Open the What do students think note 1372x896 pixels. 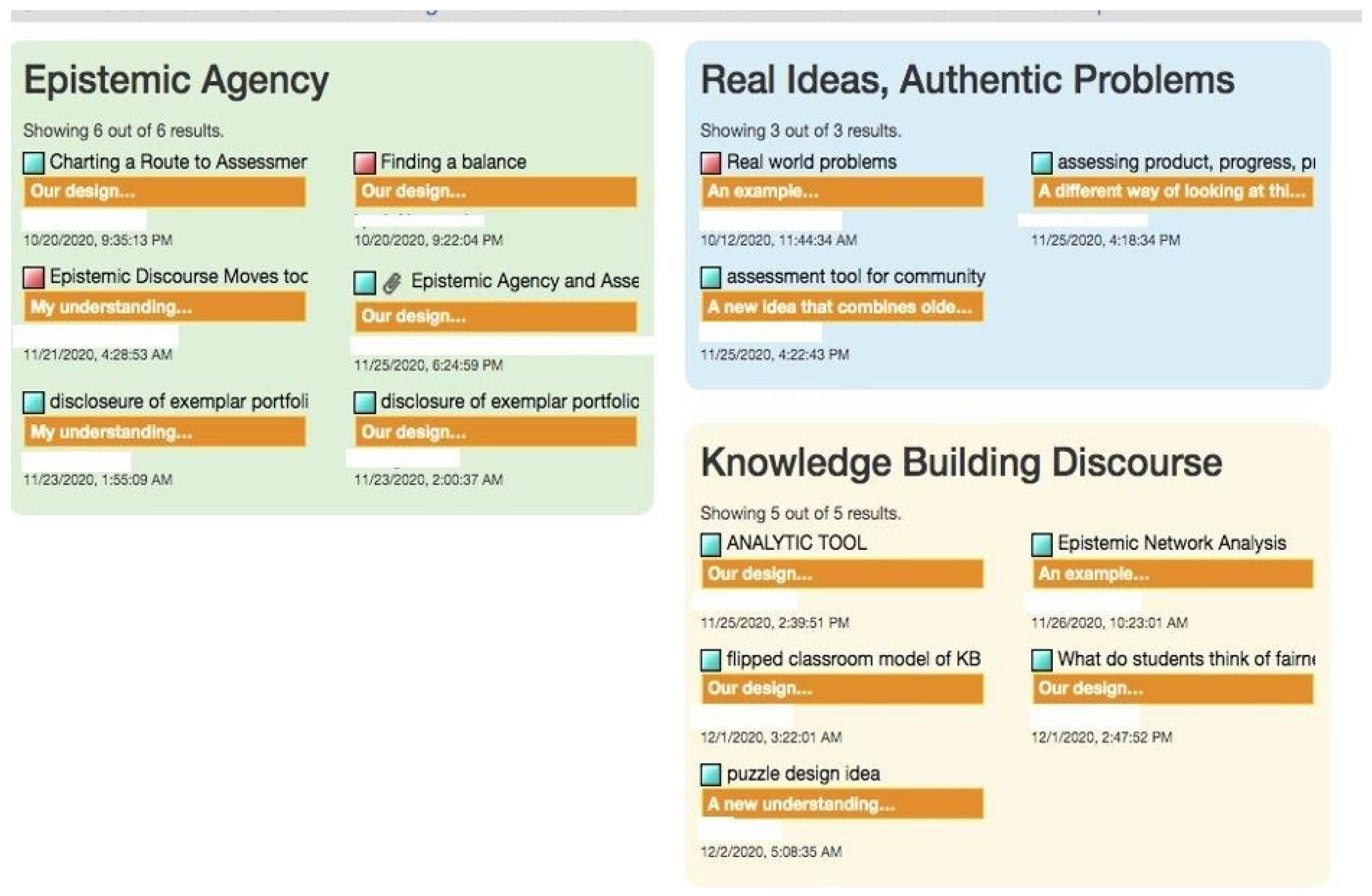coord(1186,659)
